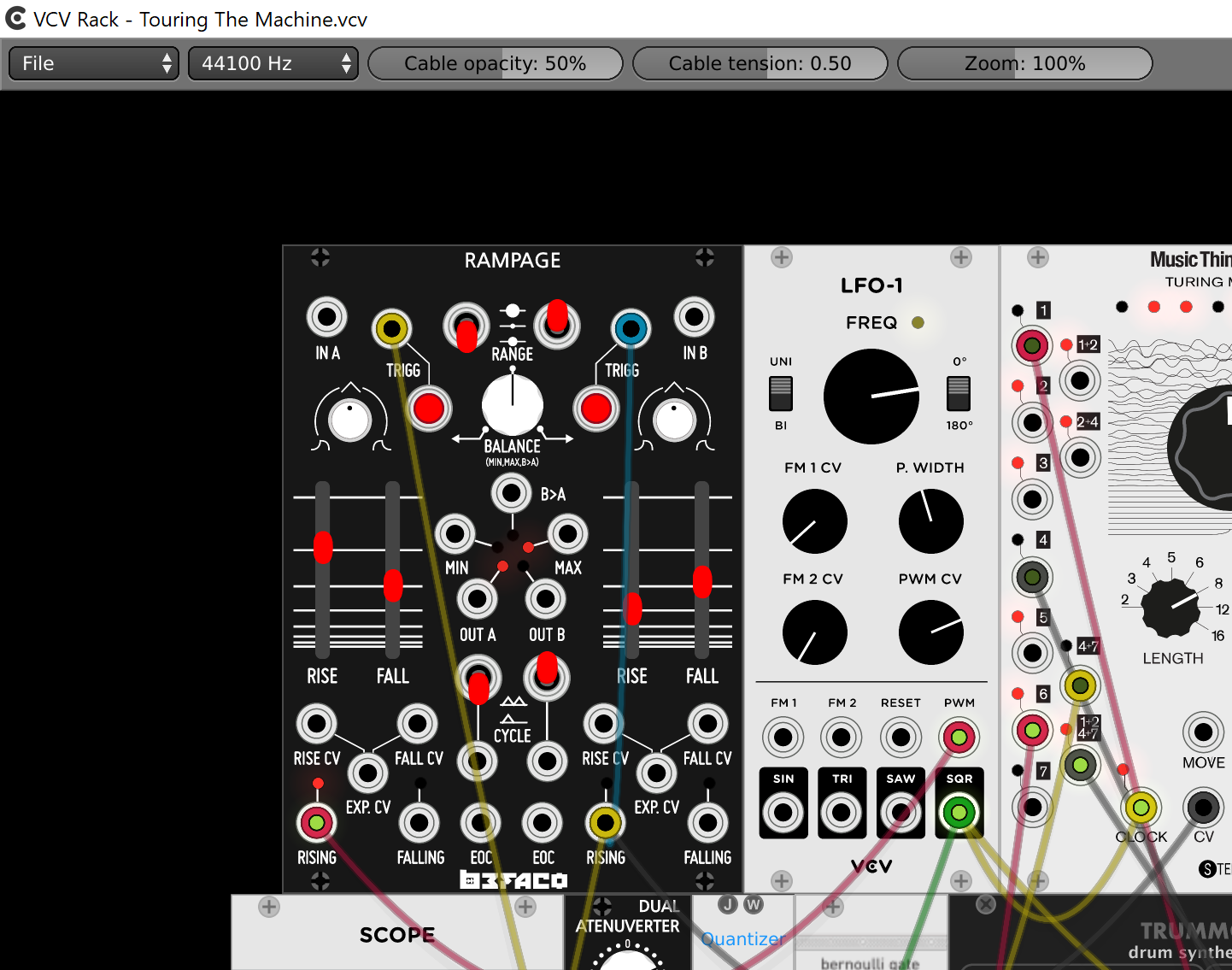Click the Rampage IN B input jack
1232x970 pixels.
[x=695, y=317]
